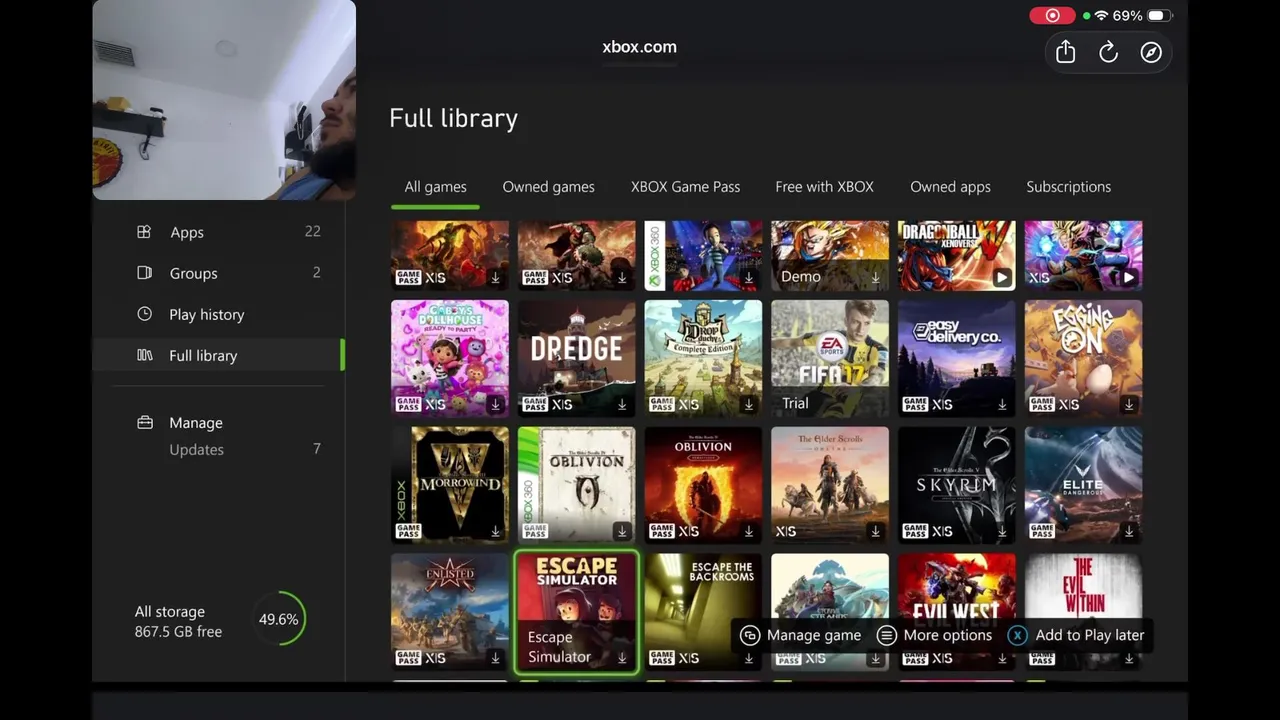Screen dimensions: 1280x720
Task: Reload the page with the refresh icon
Action: click(1108, 53)
